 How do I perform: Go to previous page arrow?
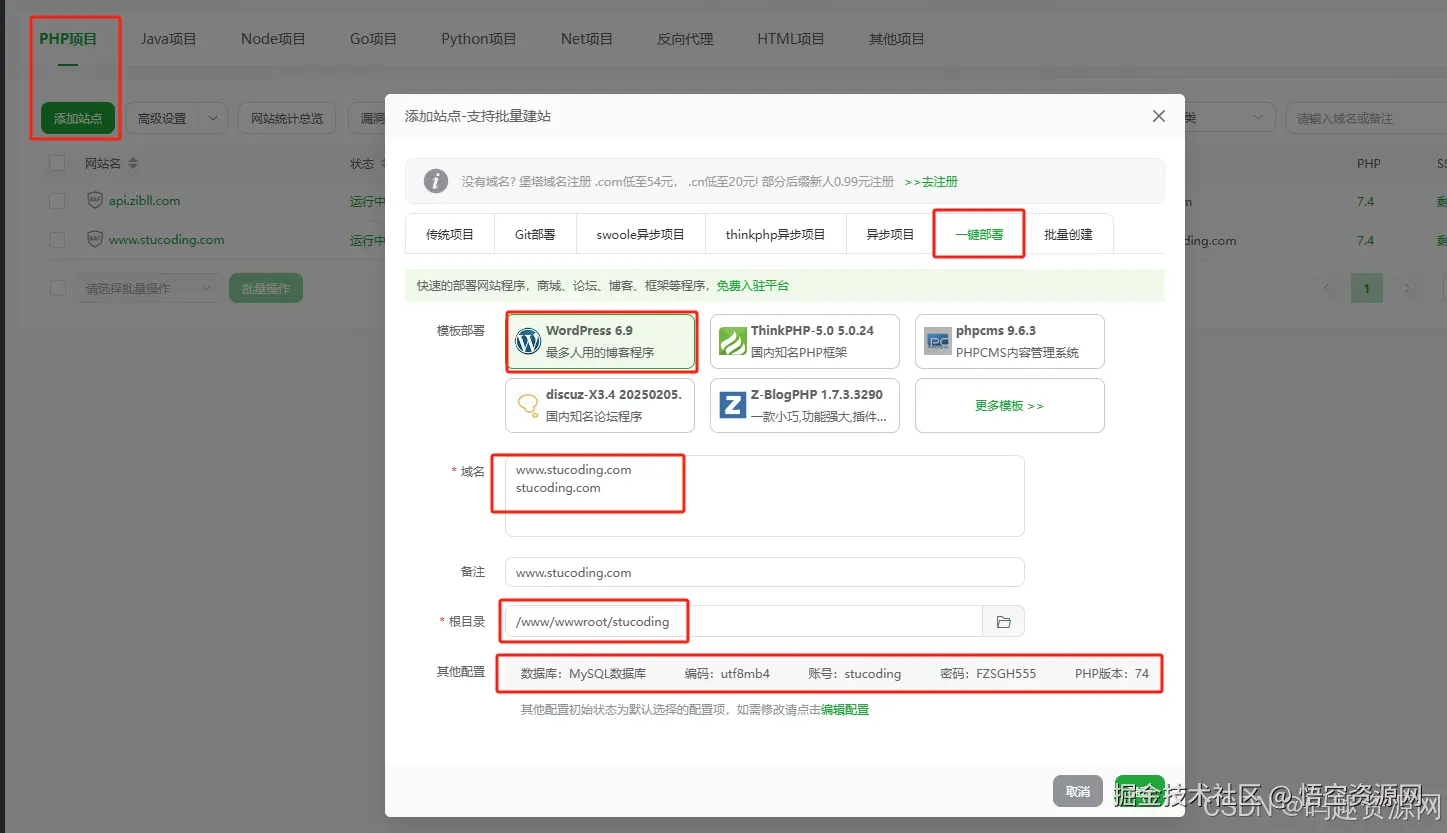1327,288
